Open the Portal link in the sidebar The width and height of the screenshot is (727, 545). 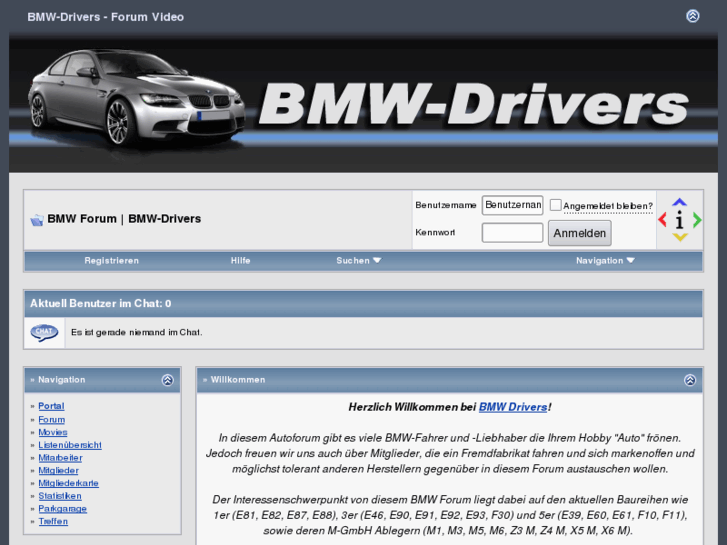click(51, 406)
